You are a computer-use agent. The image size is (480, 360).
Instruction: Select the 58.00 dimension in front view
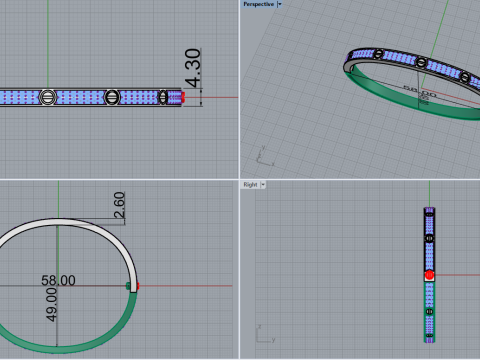point(58,280)
